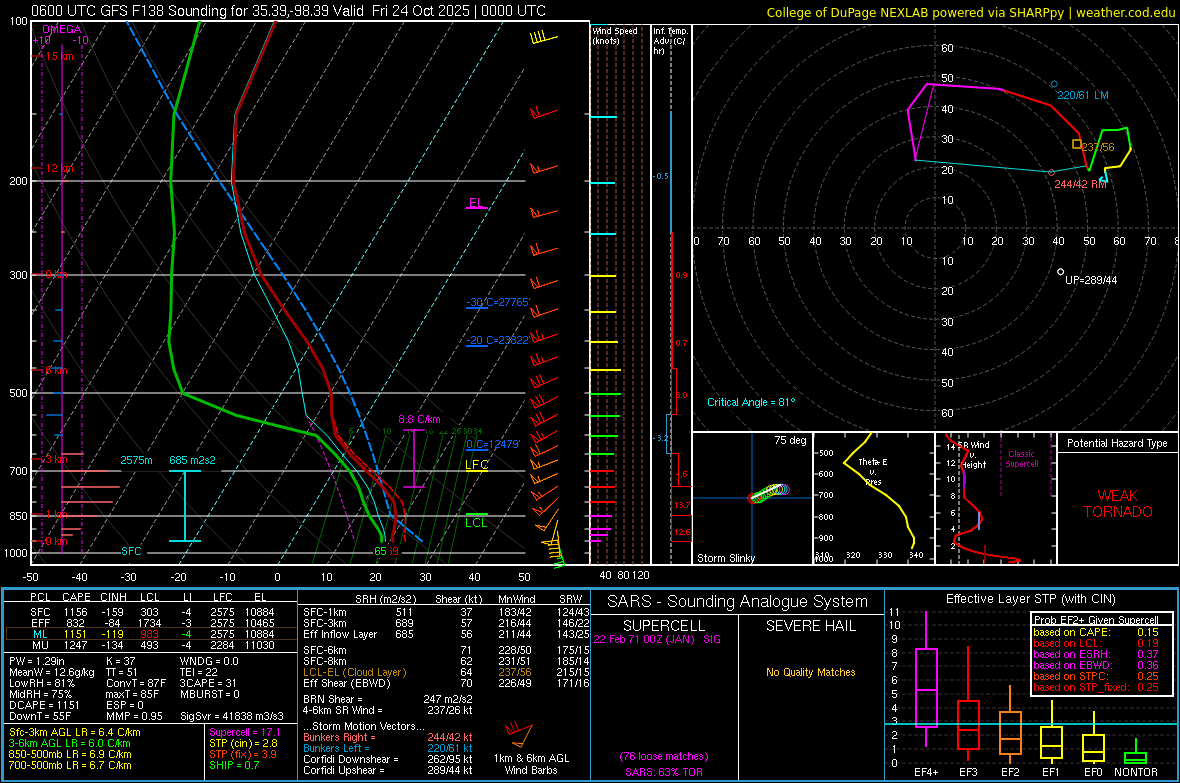Click the 220/61 LM left mover marker

(x=1054, y=84)
